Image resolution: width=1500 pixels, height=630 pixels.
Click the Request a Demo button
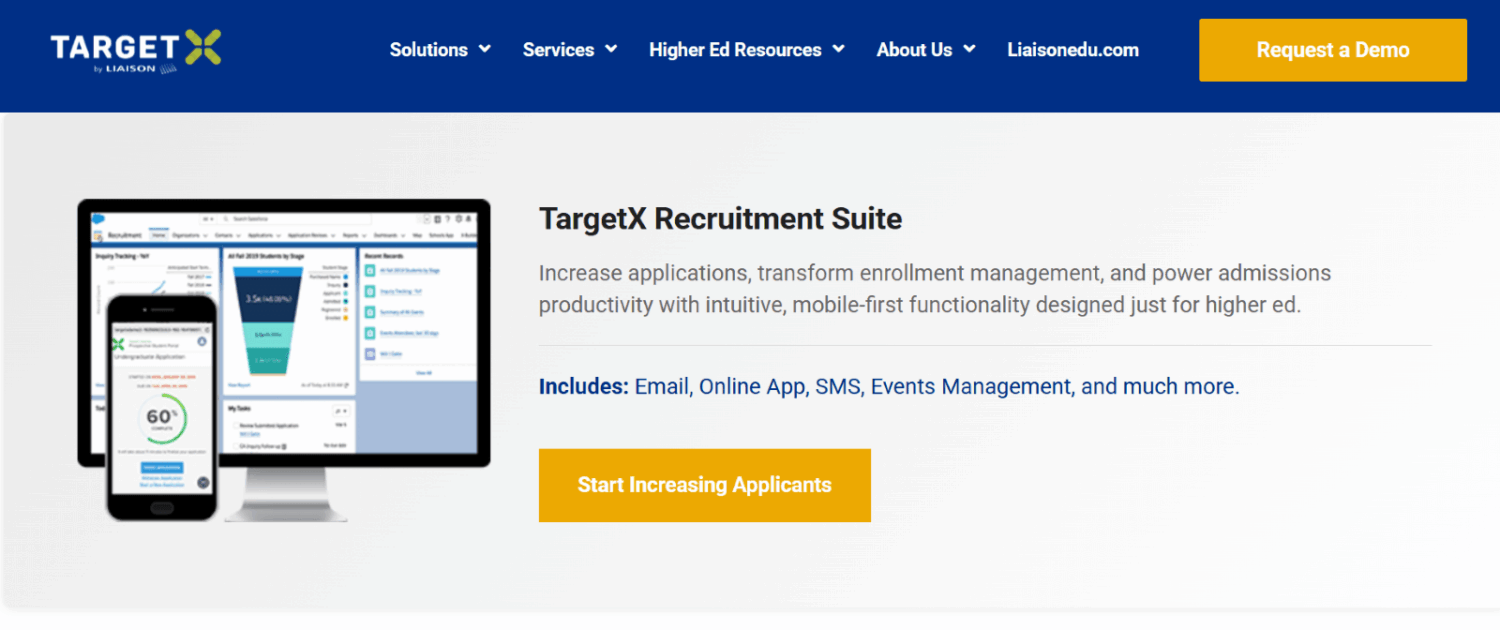[x=1333, y=50]
